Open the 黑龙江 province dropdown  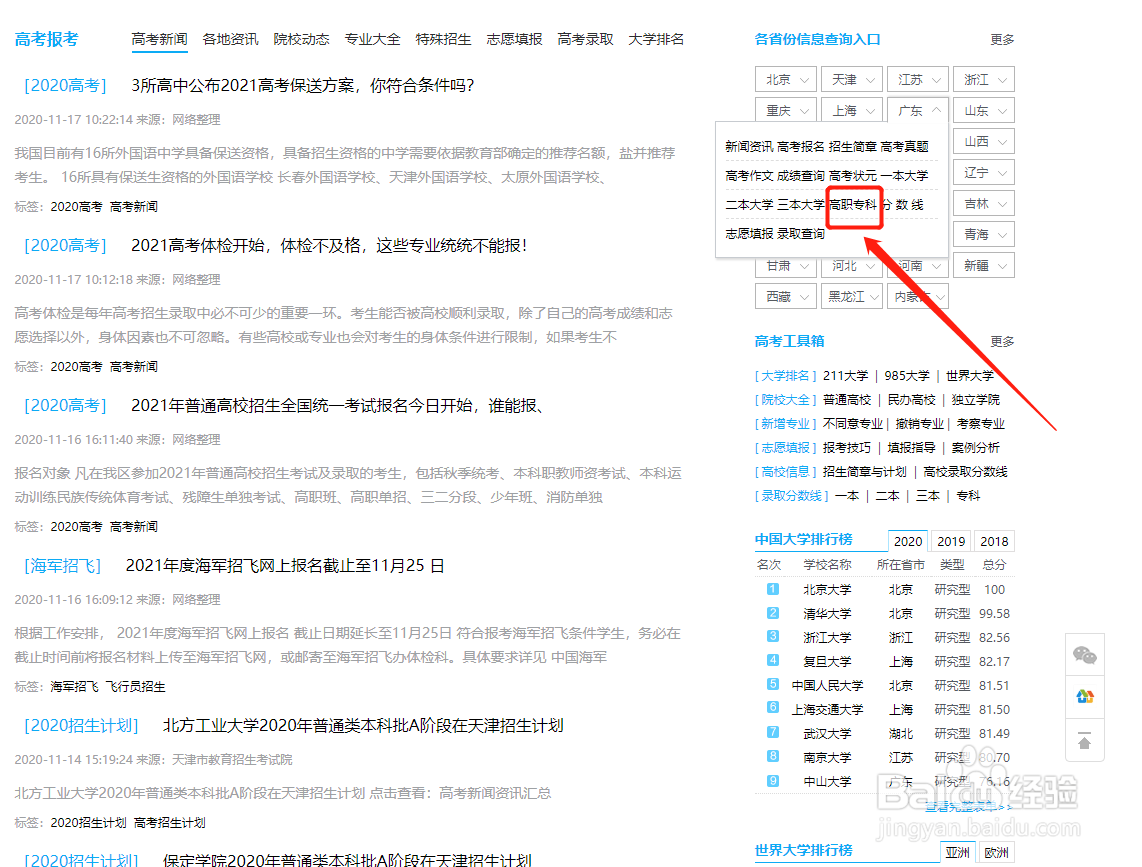click(851, 295)
